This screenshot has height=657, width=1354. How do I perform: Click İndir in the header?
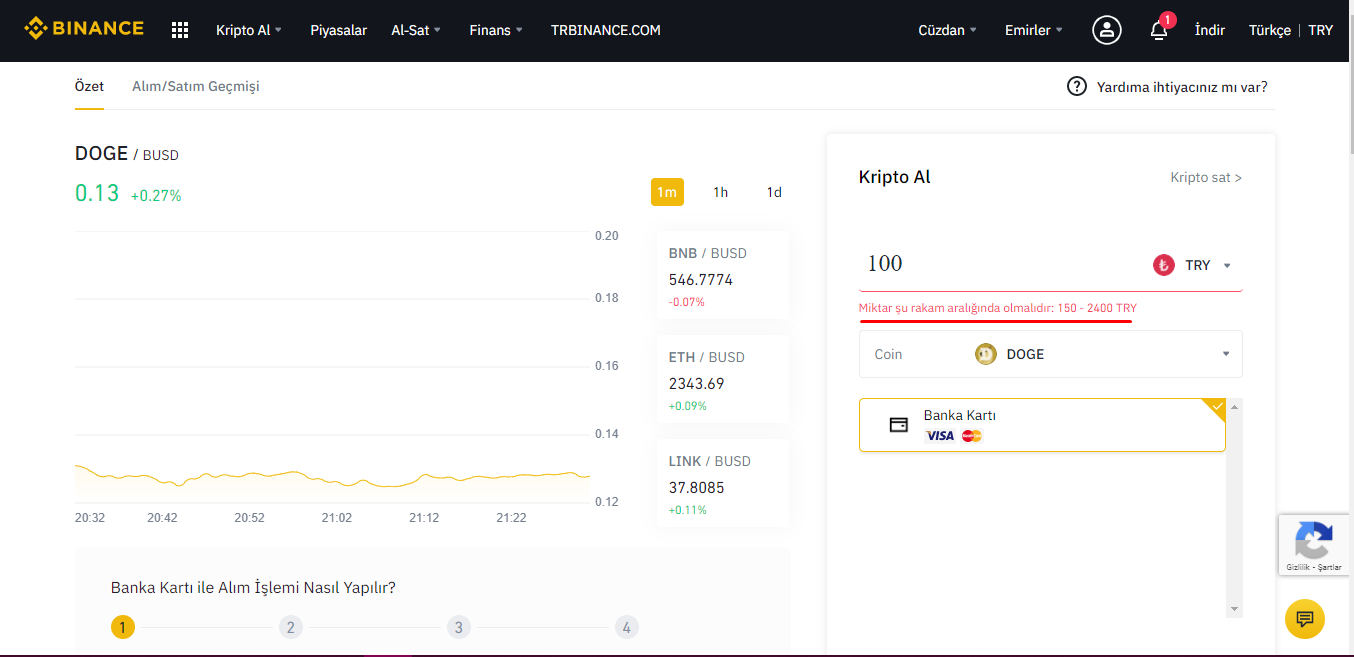(x=1209, y=30)
